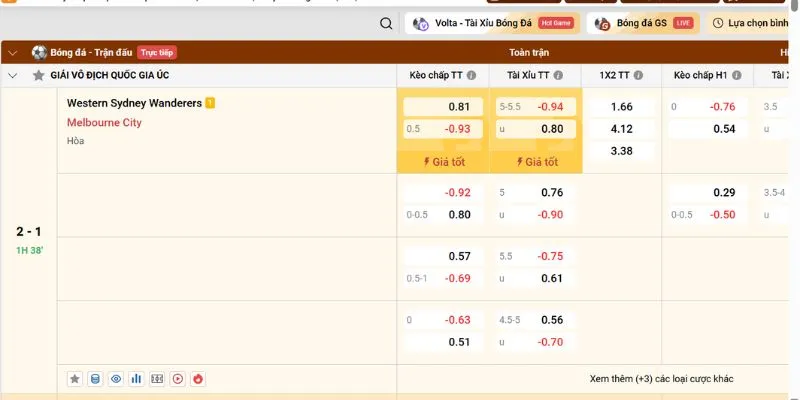800x400 pixels.
Task: Play the live stream icon
Action: pyautogui.click(x=177, y=379)
